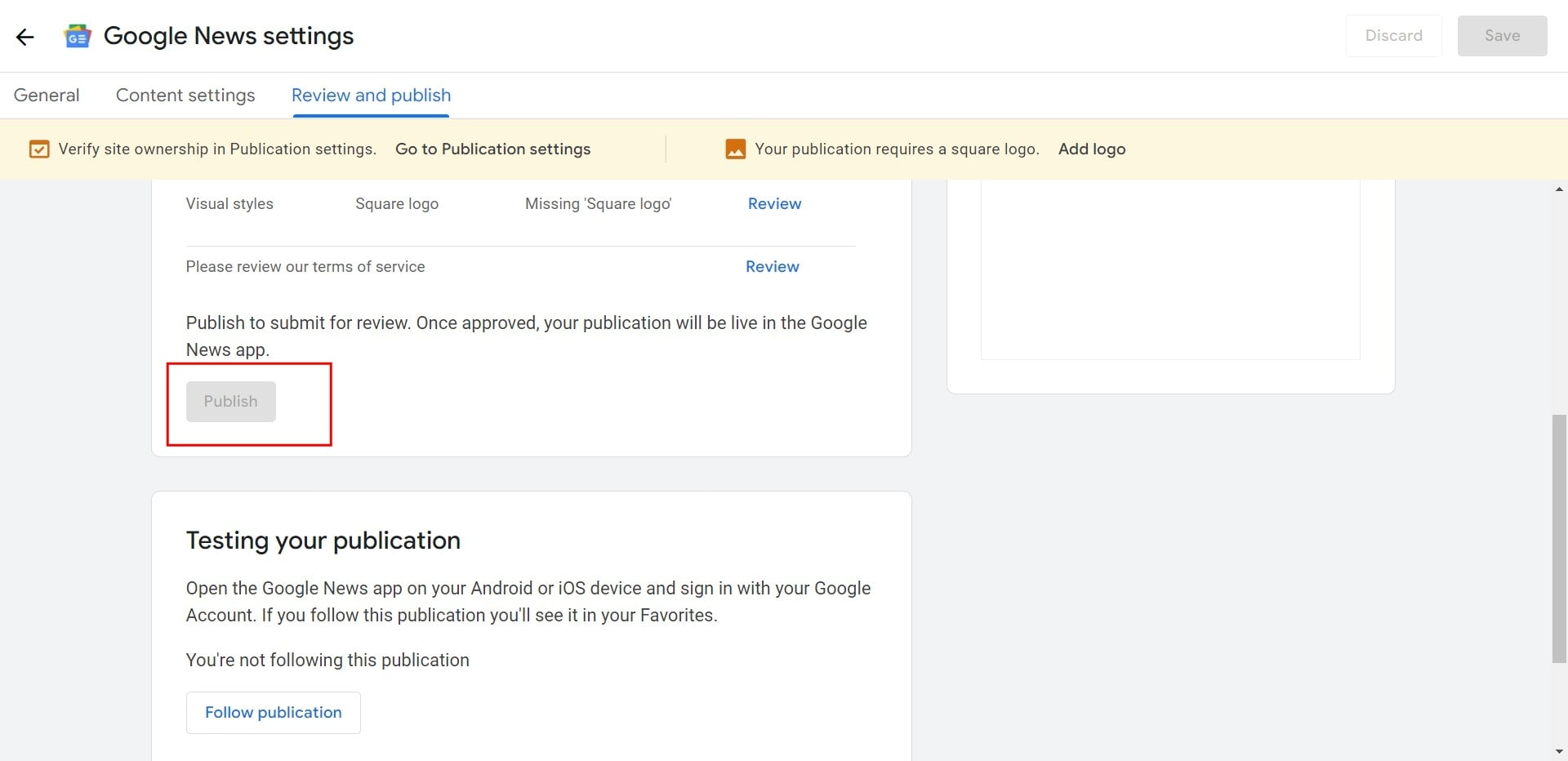The height and width of the screenshot is (761, 1568).
Task: Click the scrollbar up arrow
Action: pyautogui.click(x=1559, y=189)
